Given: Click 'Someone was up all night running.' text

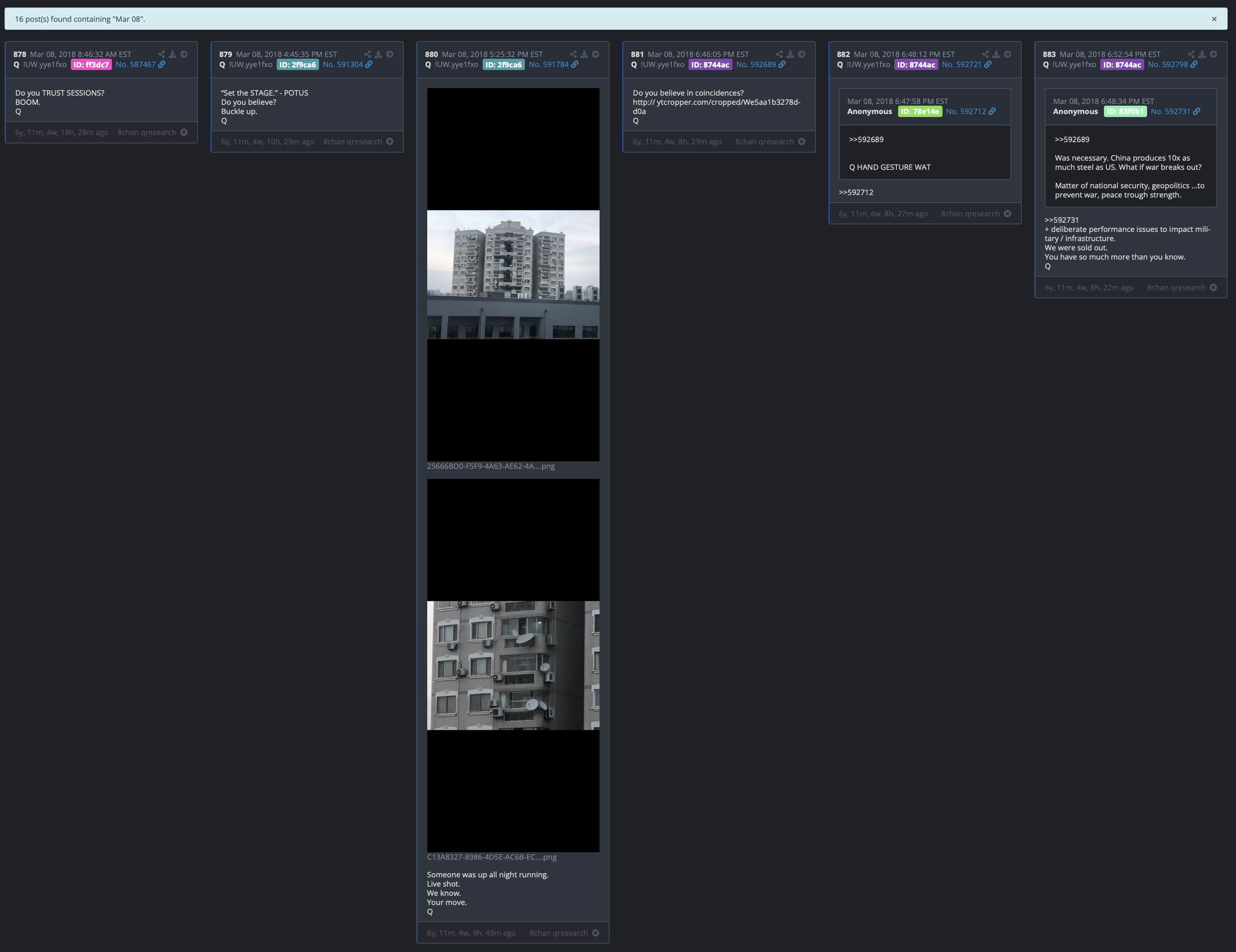Looking at the screenshot, I should coord(487,874).
